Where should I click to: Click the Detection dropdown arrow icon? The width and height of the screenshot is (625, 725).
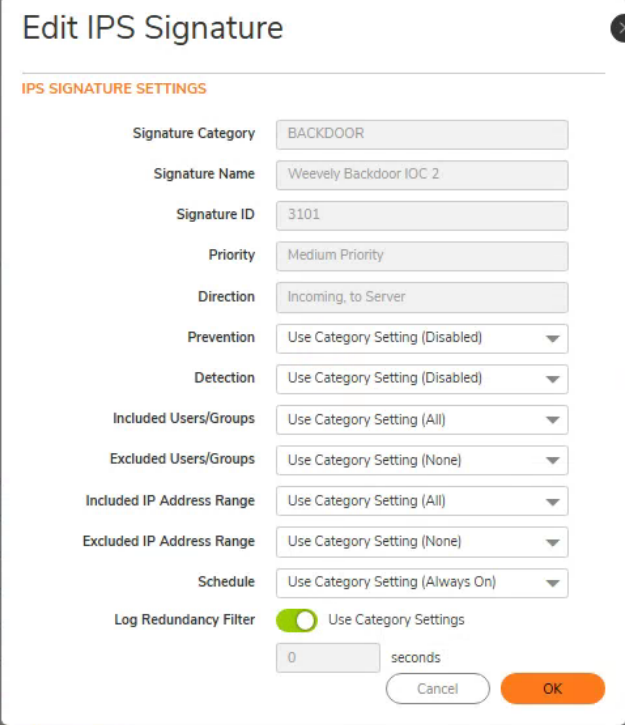click(x=552, y=380)
